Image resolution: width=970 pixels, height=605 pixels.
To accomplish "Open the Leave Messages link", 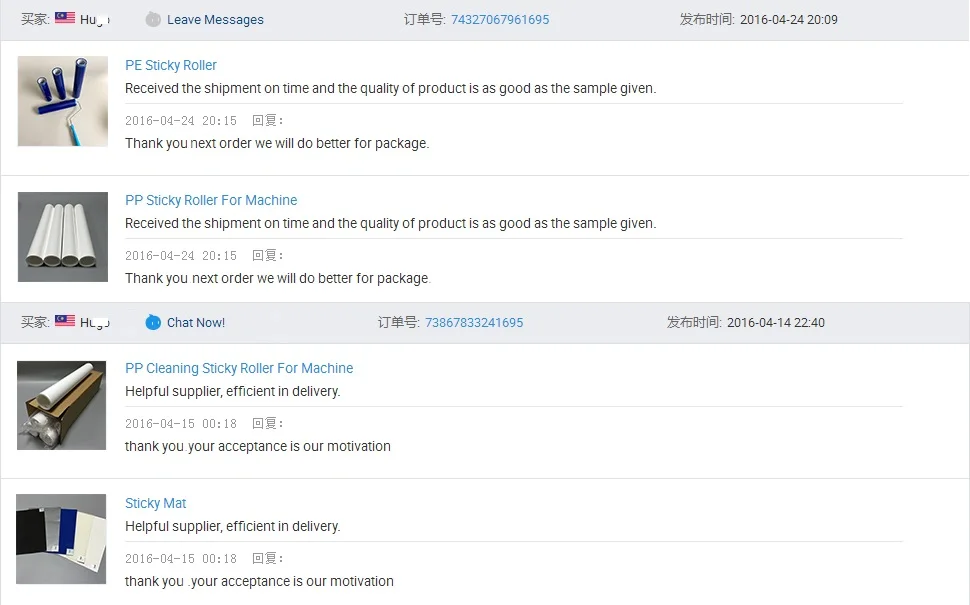I will [215, 20].
